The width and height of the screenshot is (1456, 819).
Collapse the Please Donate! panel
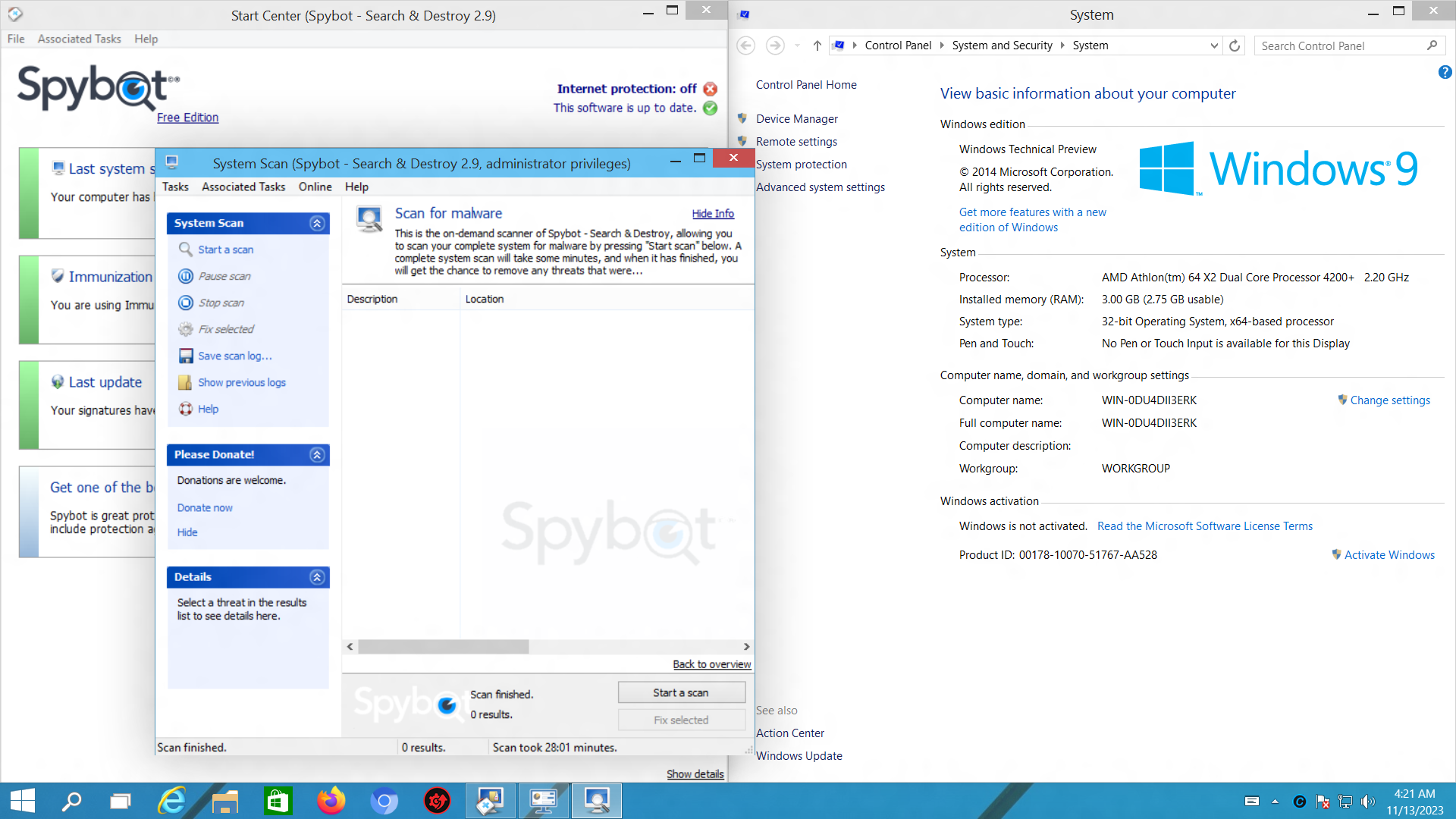tap(316, 455)
